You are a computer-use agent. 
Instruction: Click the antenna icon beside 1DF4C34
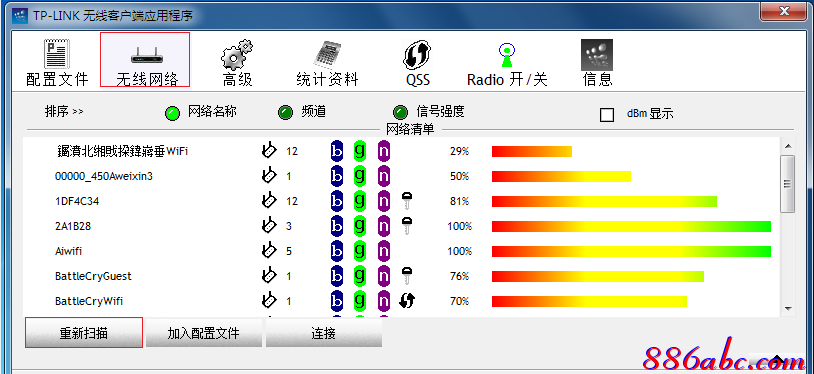268,199
